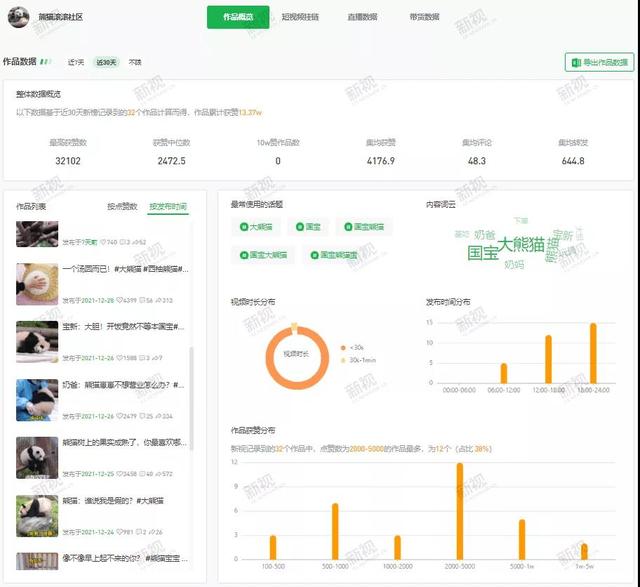The width and height of the screenshot is (640, 587).
Task: Select the 近30天 time range
Action: point(105,63)
